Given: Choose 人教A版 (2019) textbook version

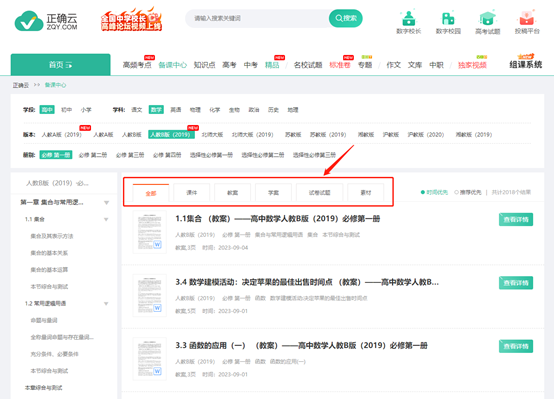Looking at the screenshot, I should tap(61, 135).
